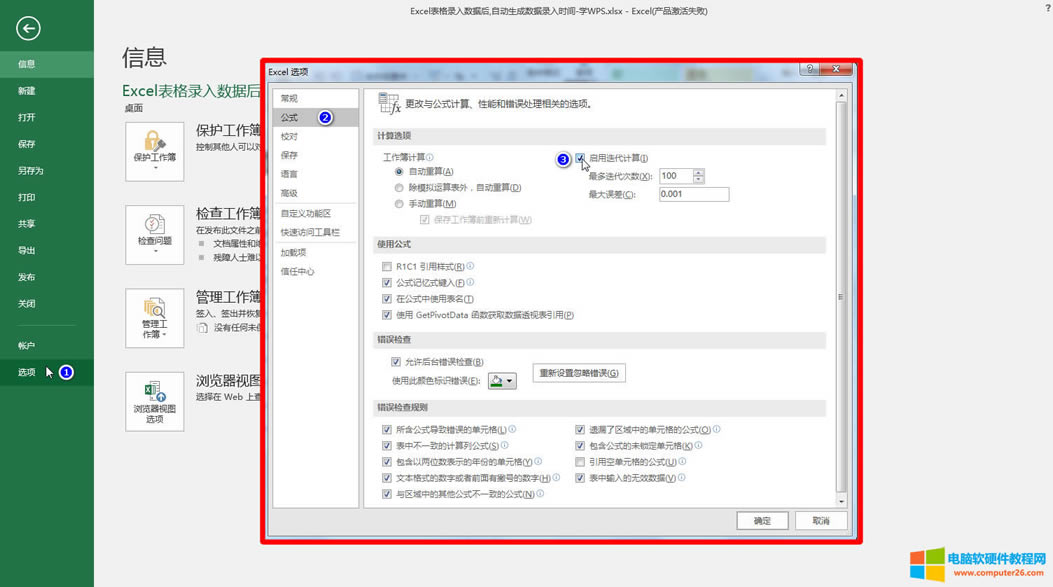Switch to the 校对 category in Excel Options

point(290,138)
